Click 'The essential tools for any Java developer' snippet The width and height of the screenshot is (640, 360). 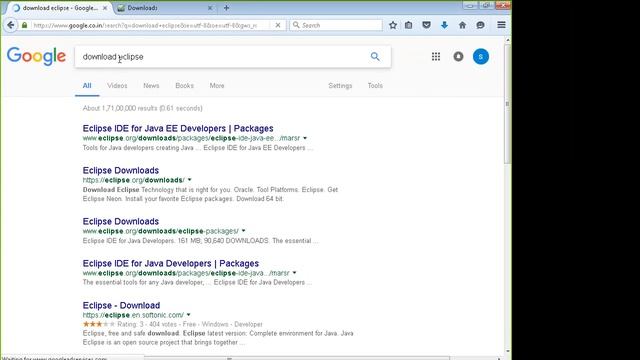(x=197, y=282)
